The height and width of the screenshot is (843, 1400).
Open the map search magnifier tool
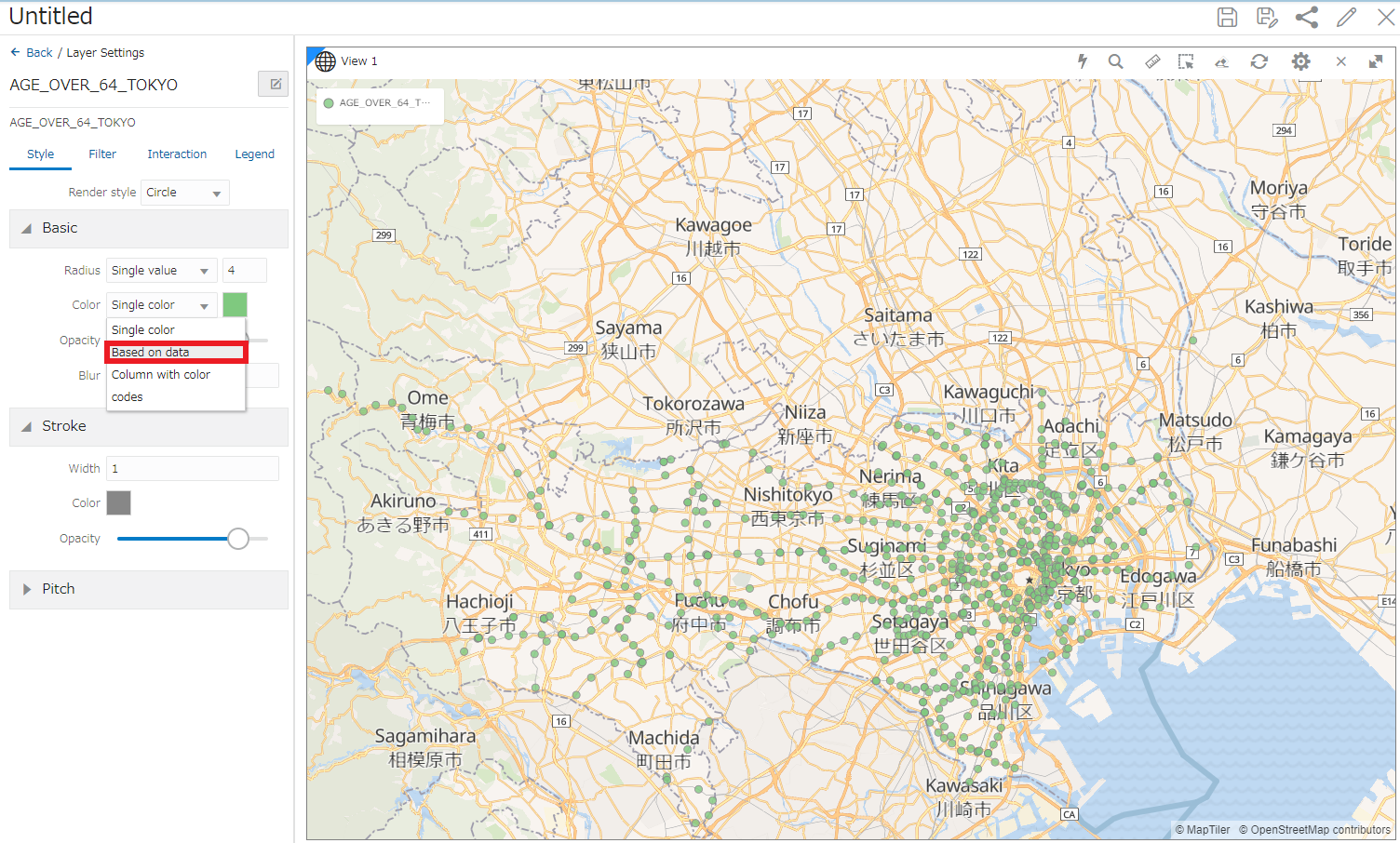tap(1115, 61)
